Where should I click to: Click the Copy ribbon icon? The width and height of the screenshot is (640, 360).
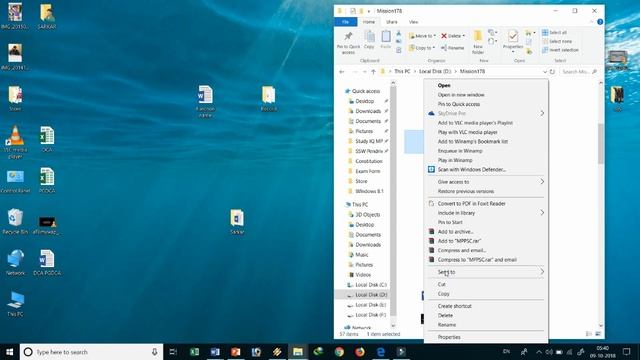point(369,40)
